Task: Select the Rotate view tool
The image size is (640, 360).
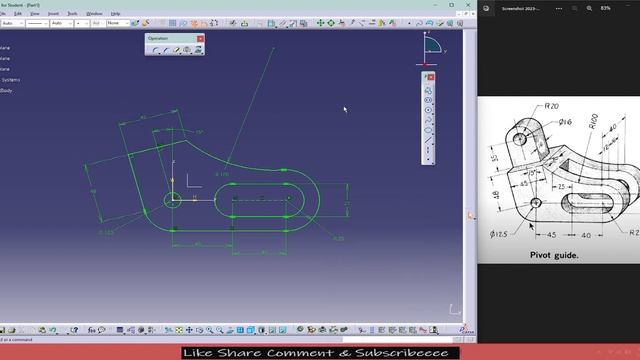Action: (x=200, y=330)
